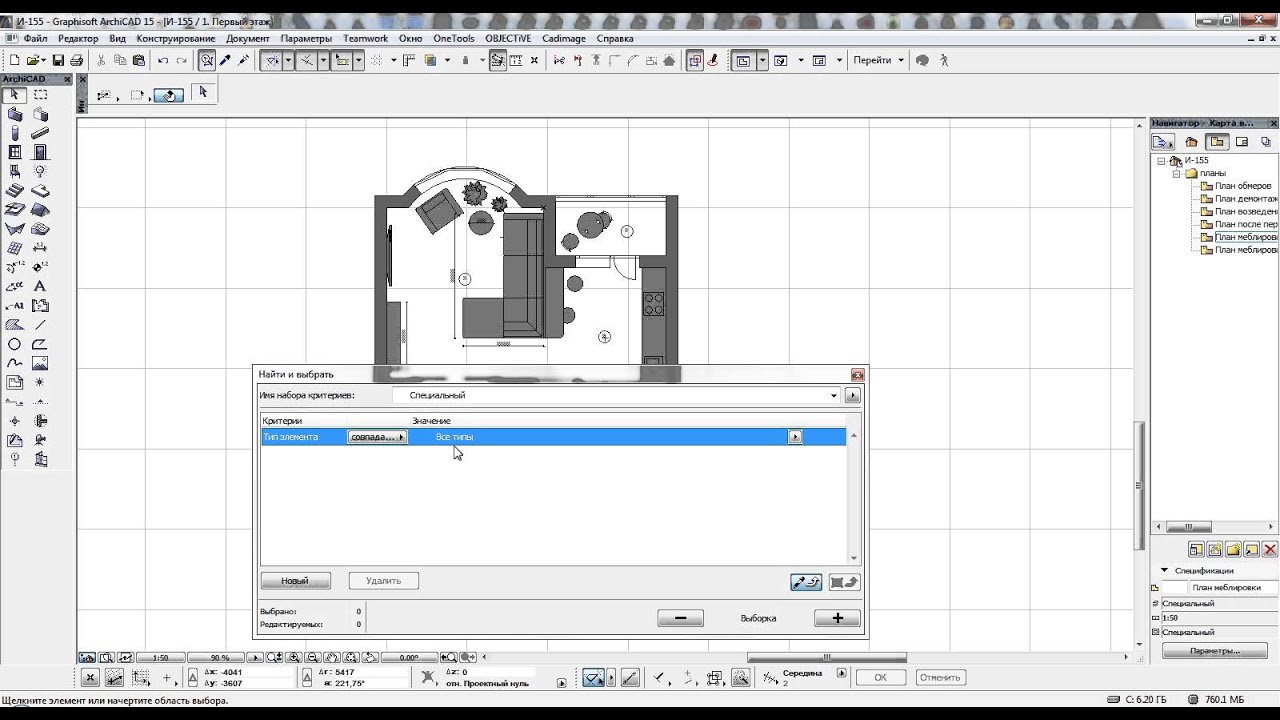The image size is (1280, 720).
Task: Click the Print icon in the toolbar
Action: tap(76, 60)
